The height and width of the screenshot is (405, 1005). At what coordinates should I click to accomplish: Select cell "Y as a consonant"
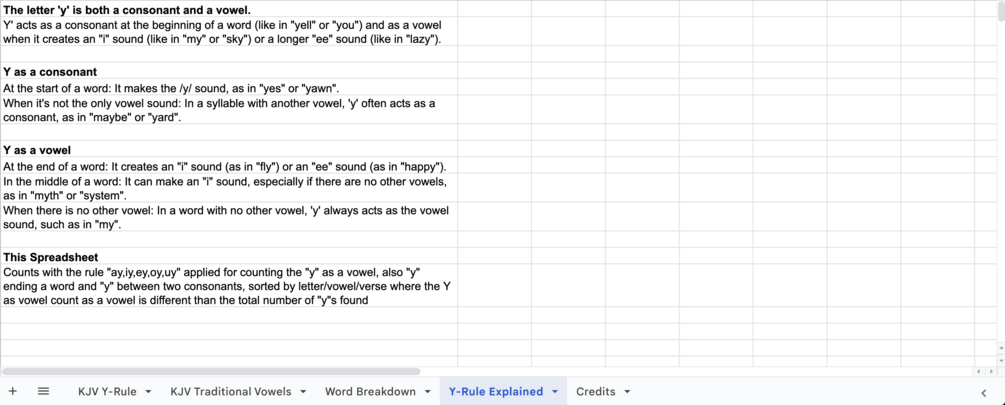click(x=229, y=71)
